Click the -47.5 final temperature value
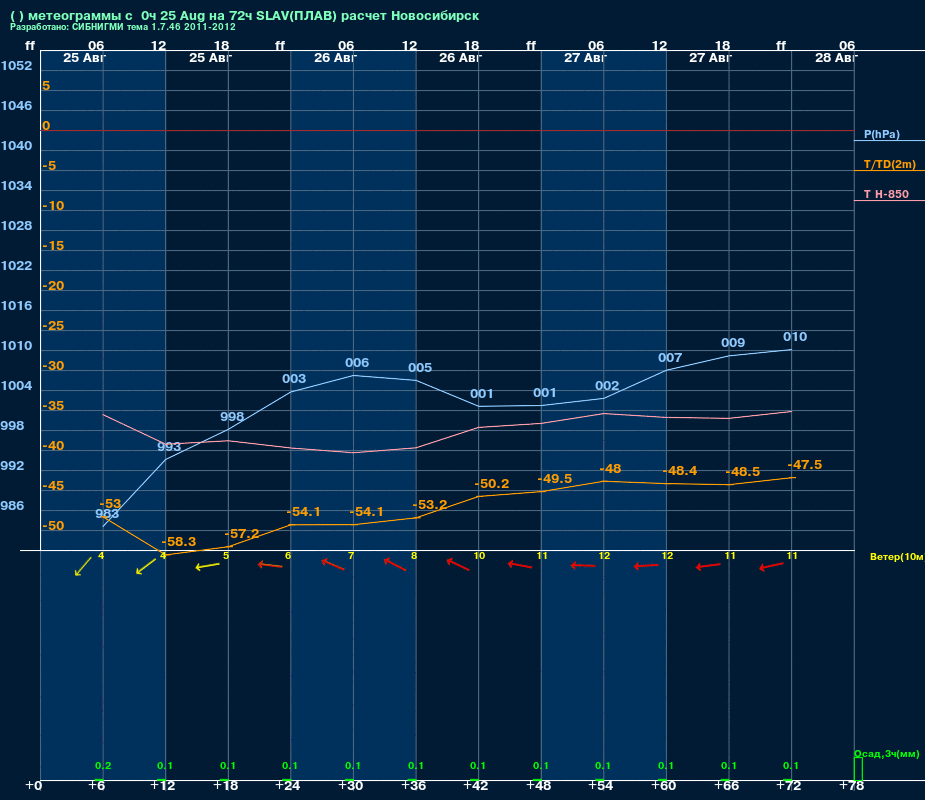The image size is (925, 800). 805,465
